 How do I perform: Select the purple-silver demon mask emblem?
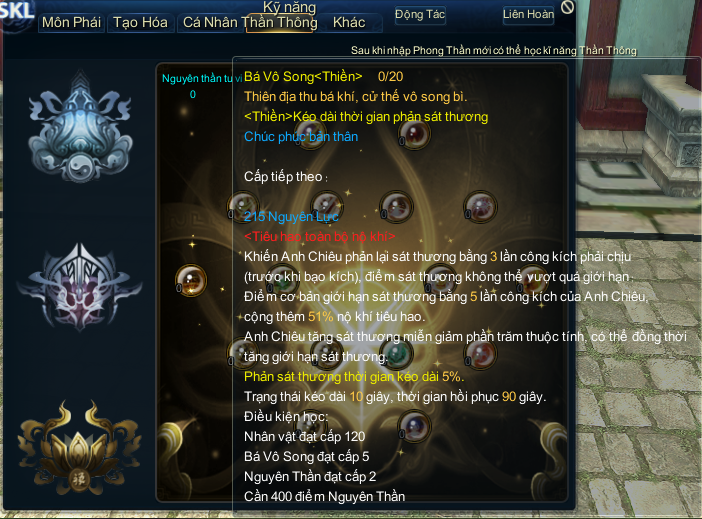pyautogui.click(x=80, y=287)
